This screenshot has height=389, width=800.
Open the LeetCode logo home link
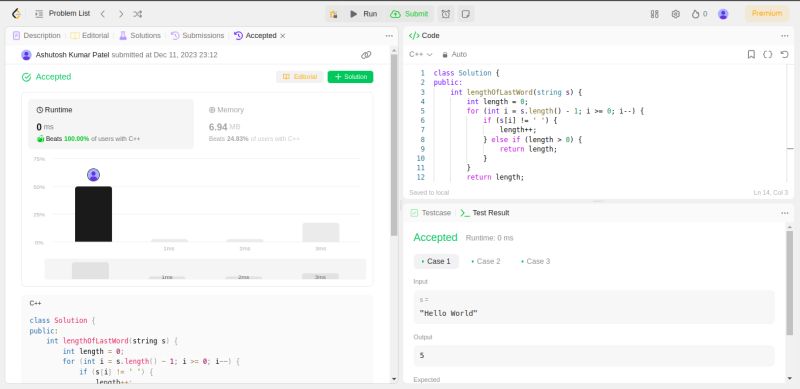click(x=16, y=14)
